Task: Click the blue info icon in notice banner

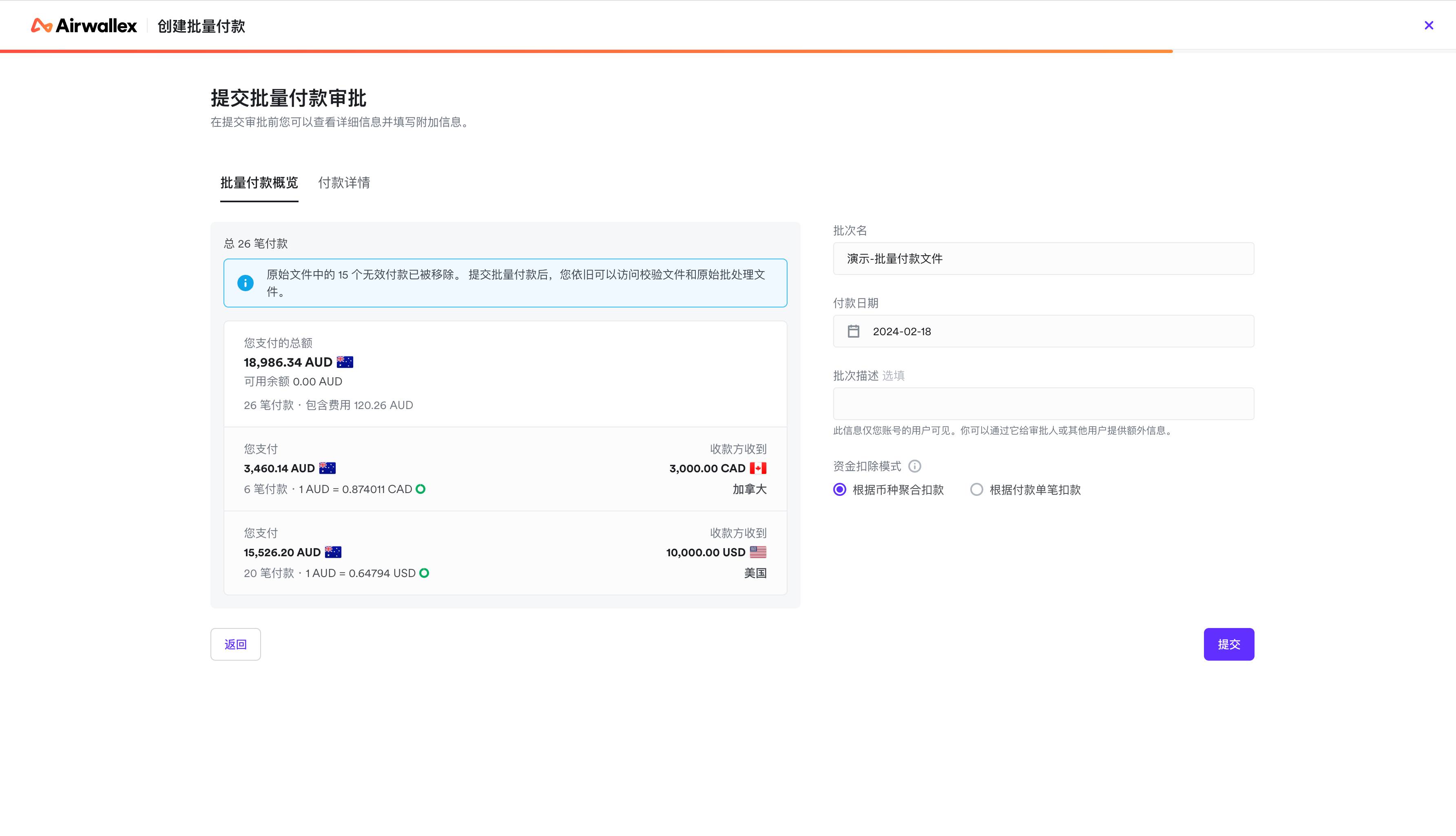Action: 245,283
